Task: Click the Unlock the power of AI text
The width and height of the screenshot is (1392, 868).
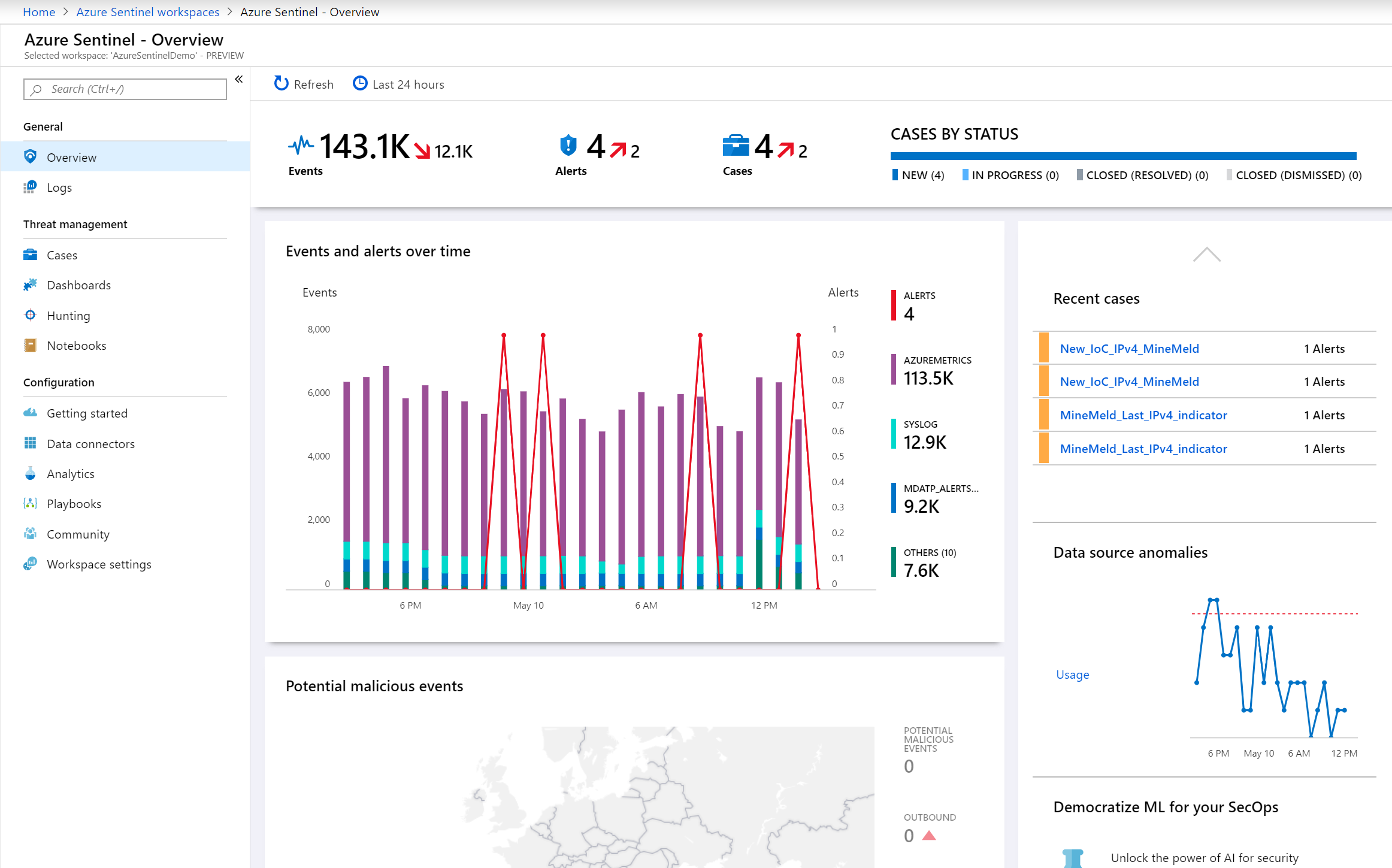Action: (x=1205, y=858)
